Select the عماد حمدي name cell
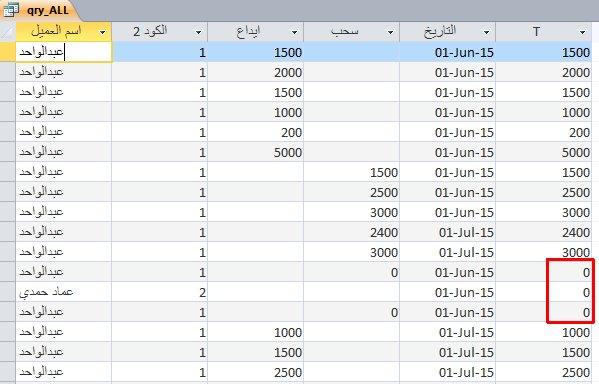 point(64,292)
